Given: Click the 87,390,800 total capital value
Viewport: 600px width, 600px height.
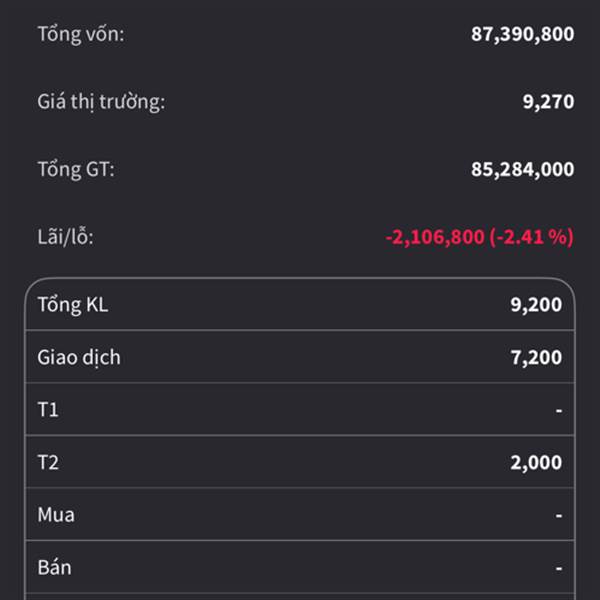Looking at the screenshot, I should 522,34.
